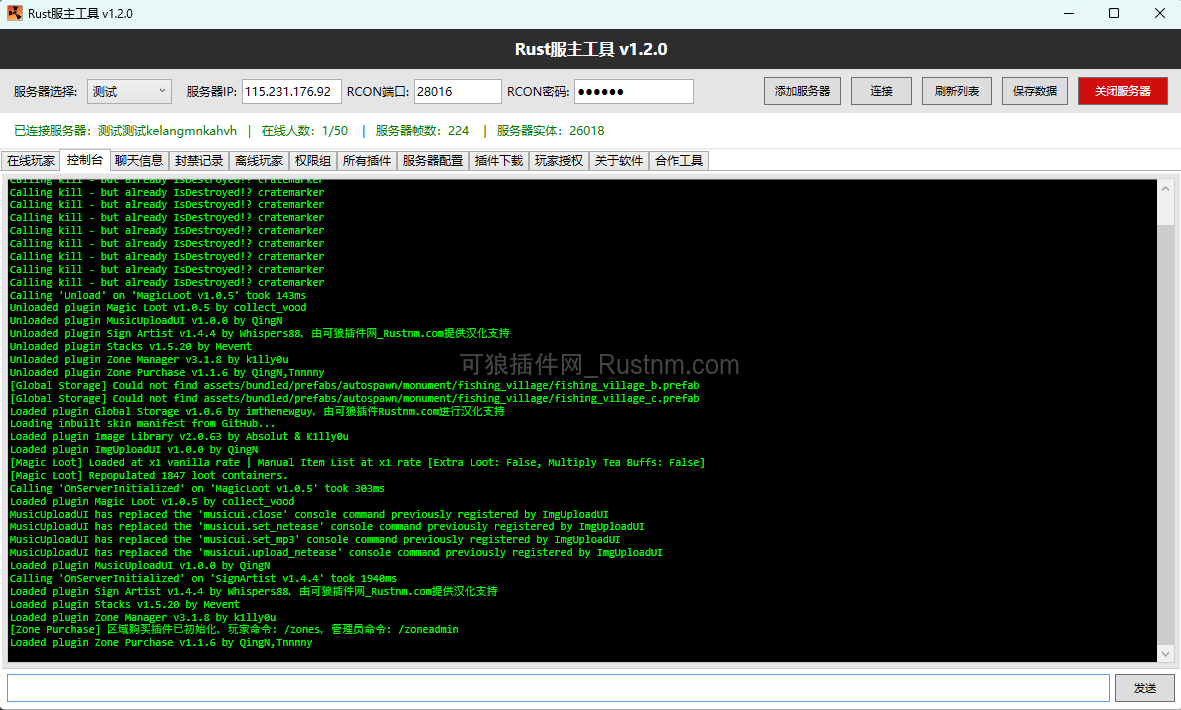The height and width of the screenshot is (710, 1181).
Task: Click the red 关闭服务器 (Shutdown Server) button
Action: click(1122, 90)
